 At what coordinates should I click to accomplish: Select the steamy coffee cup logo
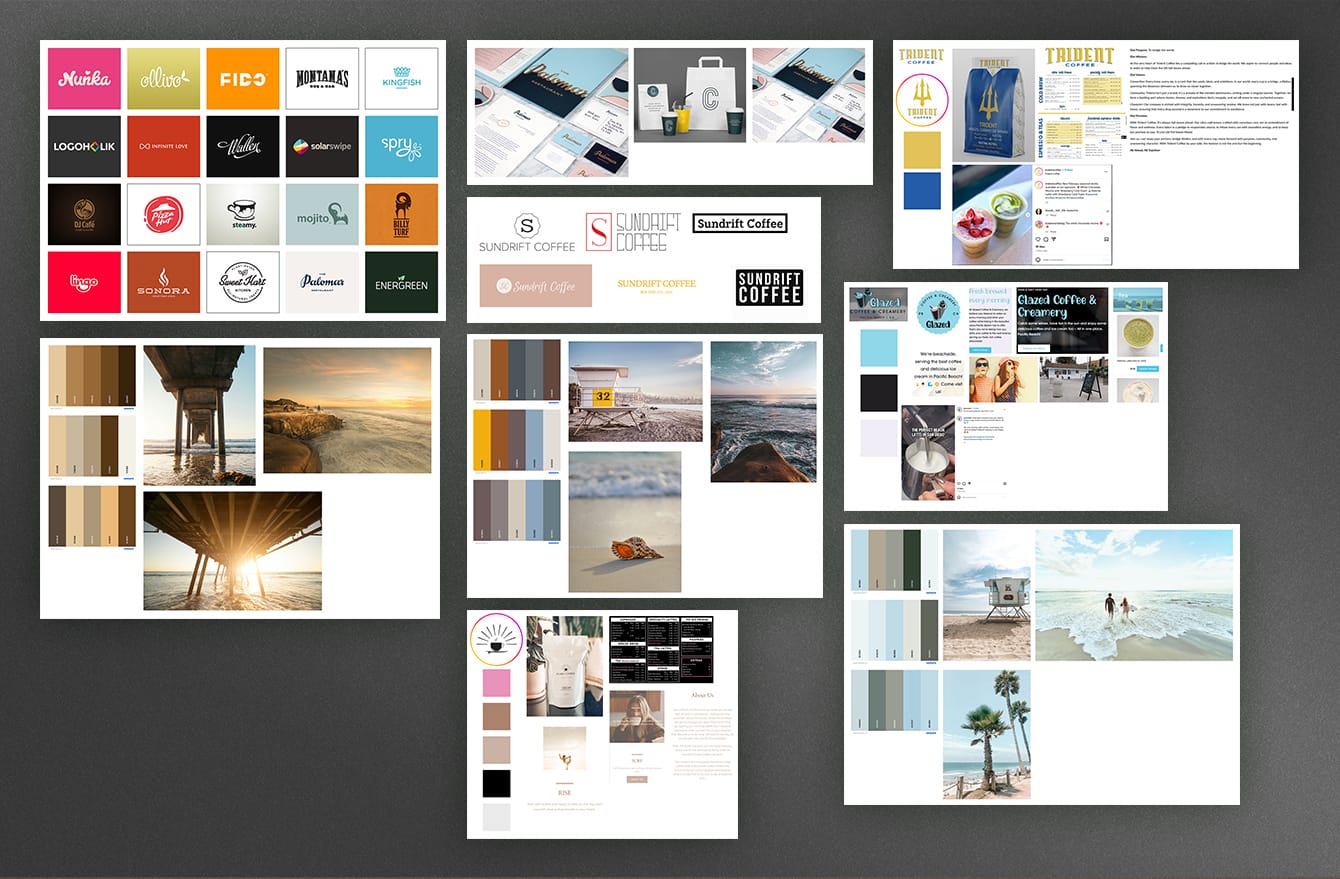[243, 214]
